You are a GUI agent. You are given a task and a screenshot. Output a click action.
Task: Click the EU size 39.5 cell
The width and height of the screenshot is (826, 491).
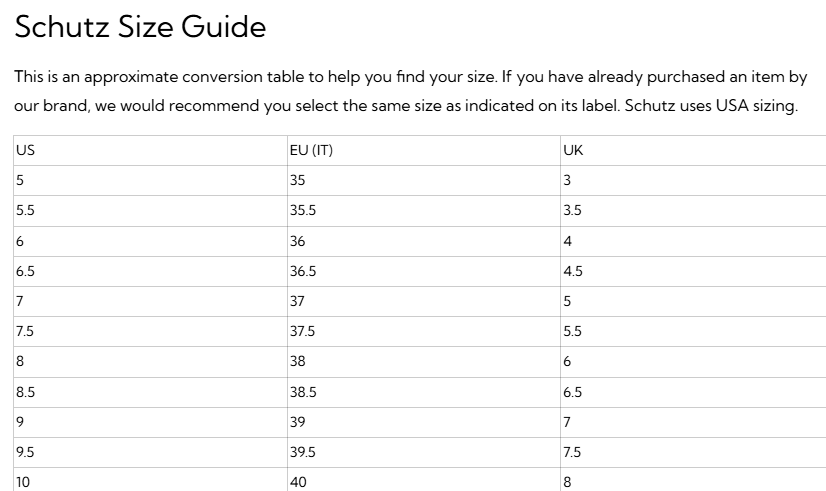pos(424,452)
